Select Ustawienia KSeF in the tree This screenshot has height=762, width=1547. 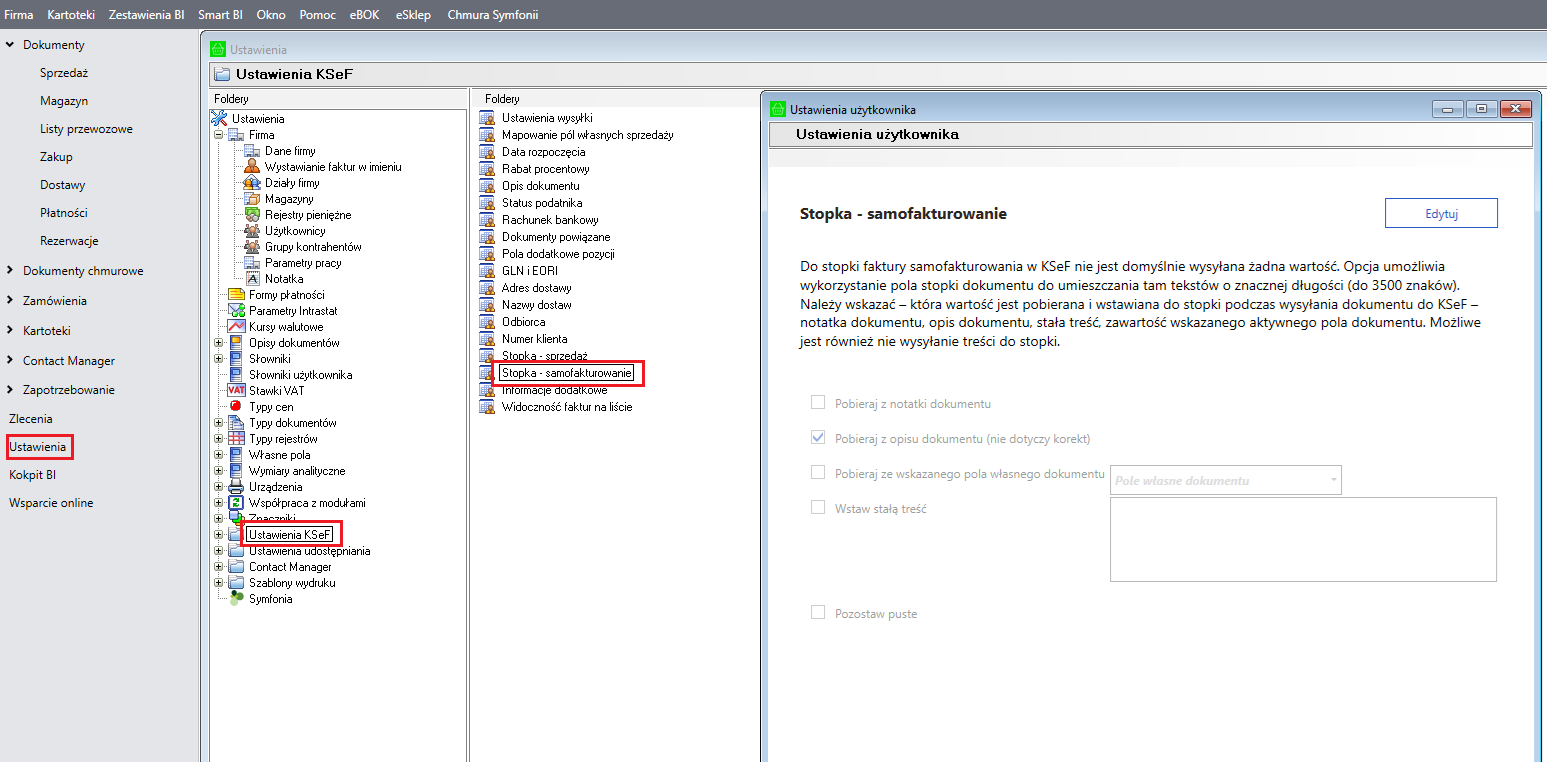(x=291, y=535)
